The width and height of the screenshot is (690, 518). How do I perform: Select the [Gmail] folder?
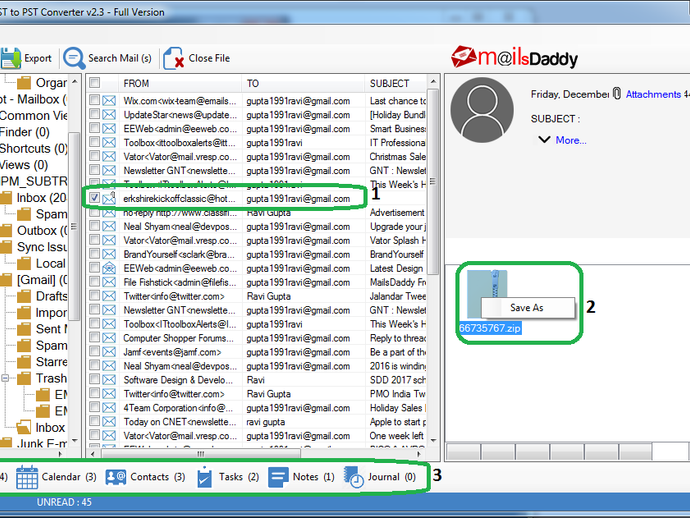42,280
